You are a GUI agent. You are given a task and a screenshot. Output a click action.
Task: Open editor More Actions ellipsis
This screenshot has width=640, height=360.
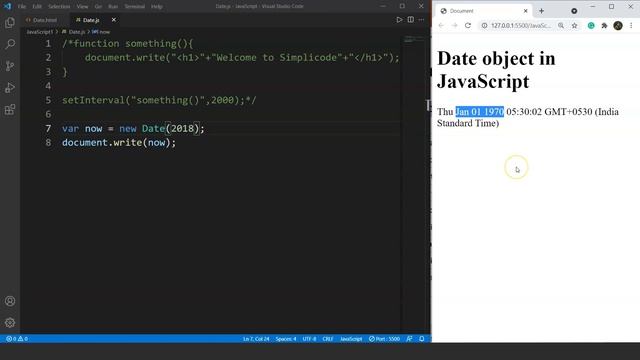pos(421,20)
